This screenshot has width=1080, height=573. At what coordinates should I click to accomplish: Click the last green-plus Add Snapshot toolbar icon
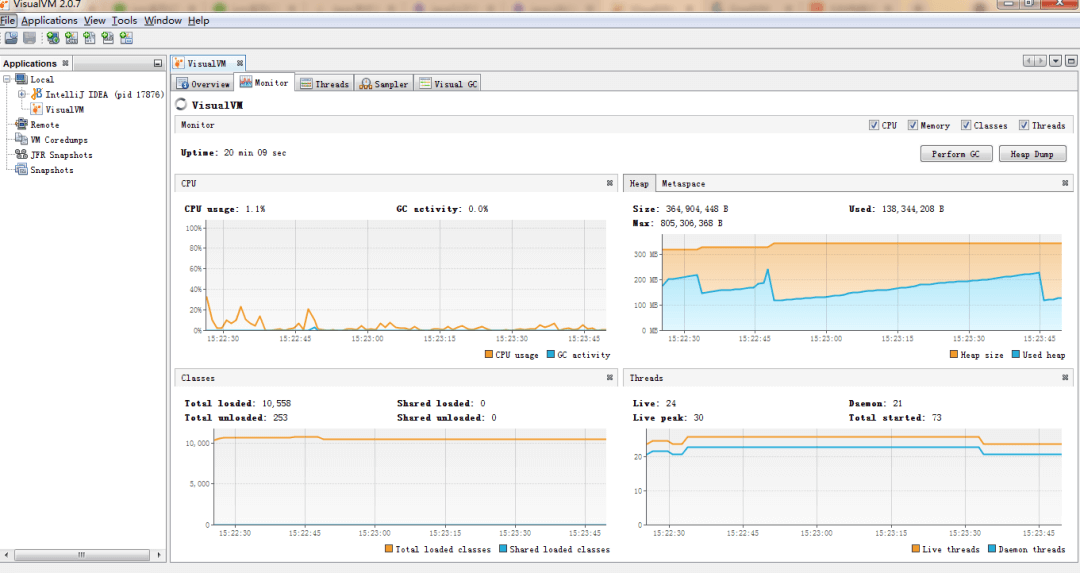127,38
